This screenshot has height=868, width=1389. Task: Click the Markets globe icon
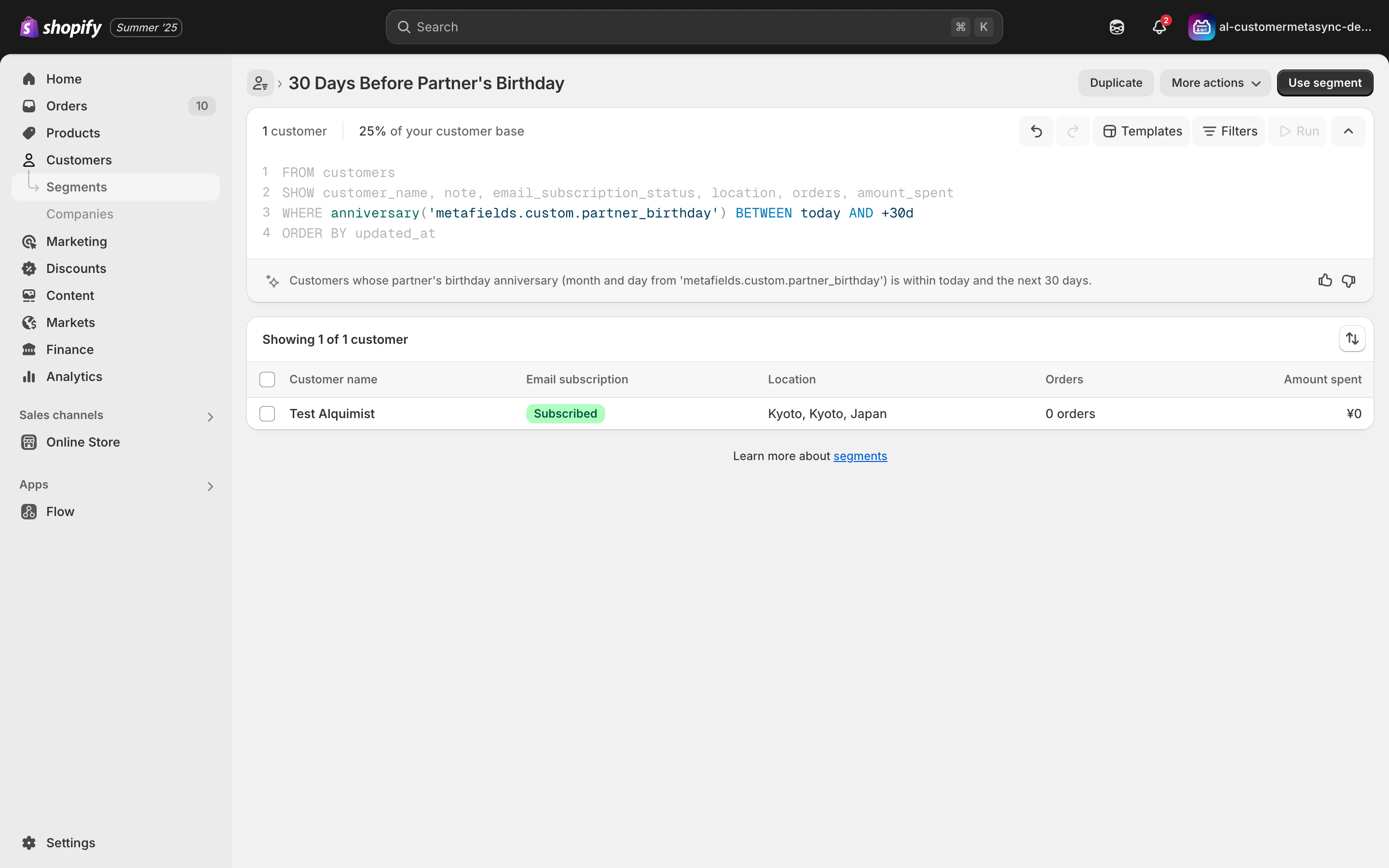tap(29, 322)
